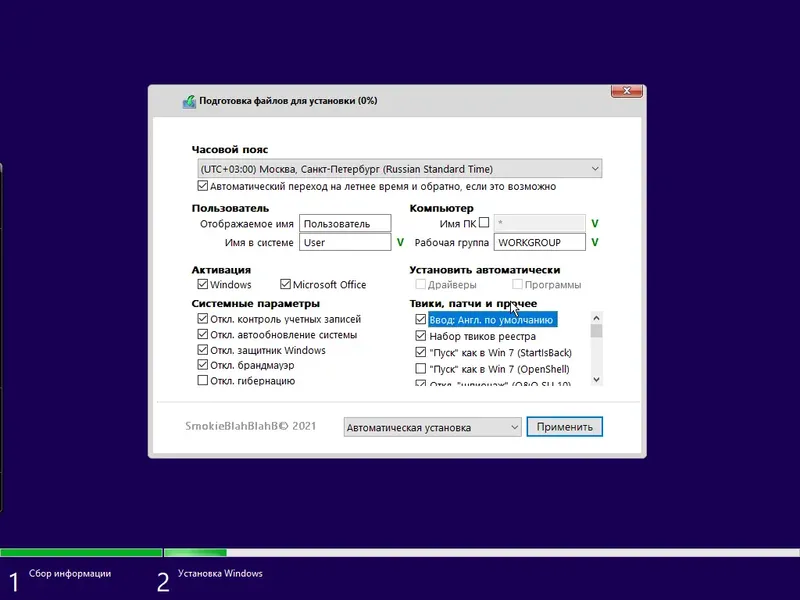800x600 pixels.
Task: Select the "Сбор информации" step at bottom
Action: pos(70,574)
